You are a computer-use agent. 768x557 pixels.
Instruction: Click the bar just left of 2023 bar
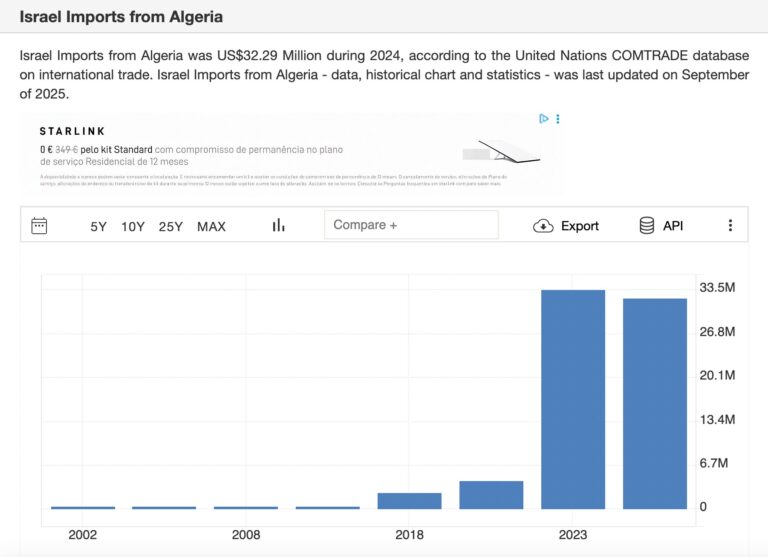491,494
